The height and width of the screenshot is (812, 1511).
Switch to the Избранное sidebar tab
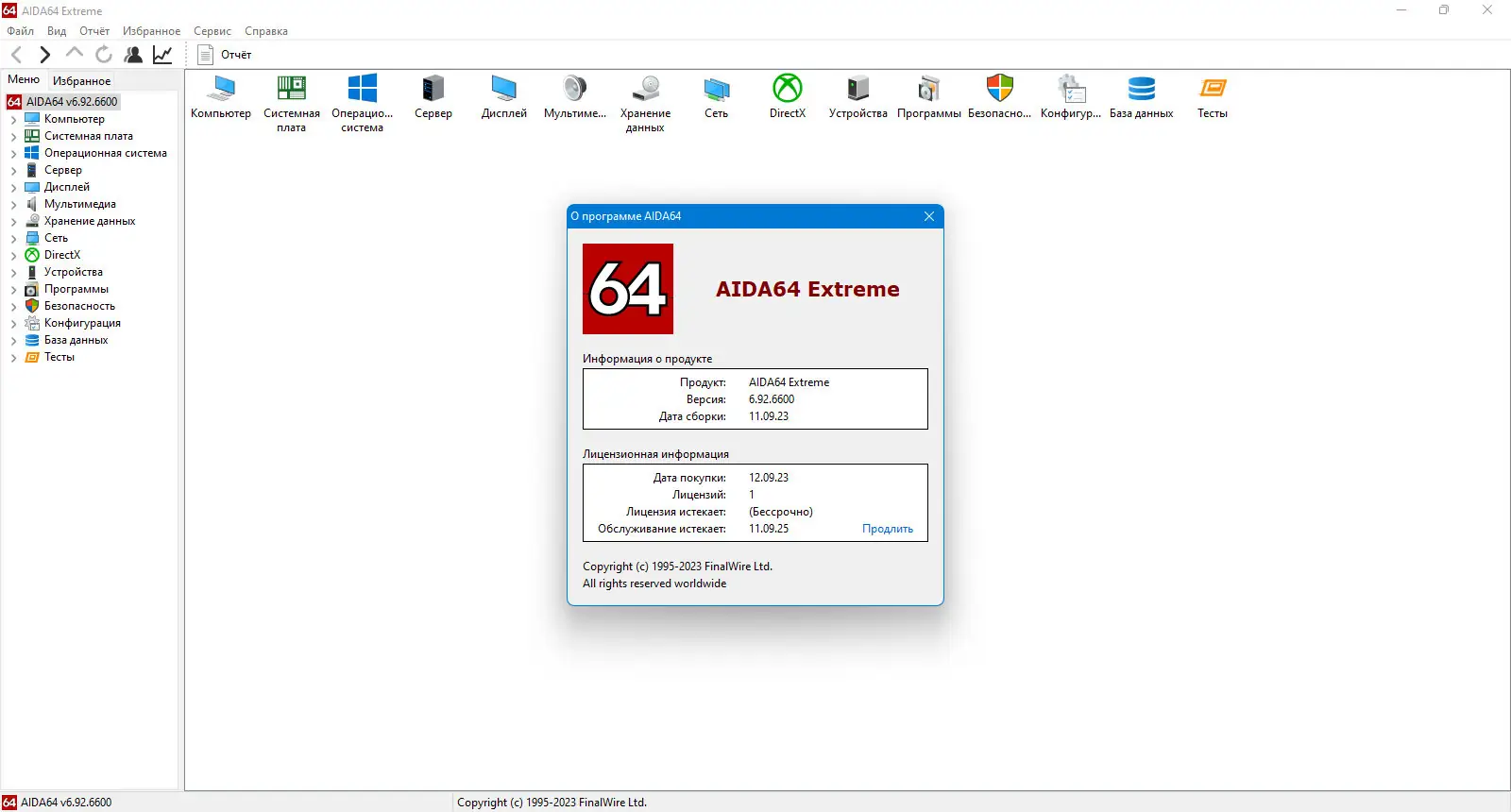[x=81, y=81]
